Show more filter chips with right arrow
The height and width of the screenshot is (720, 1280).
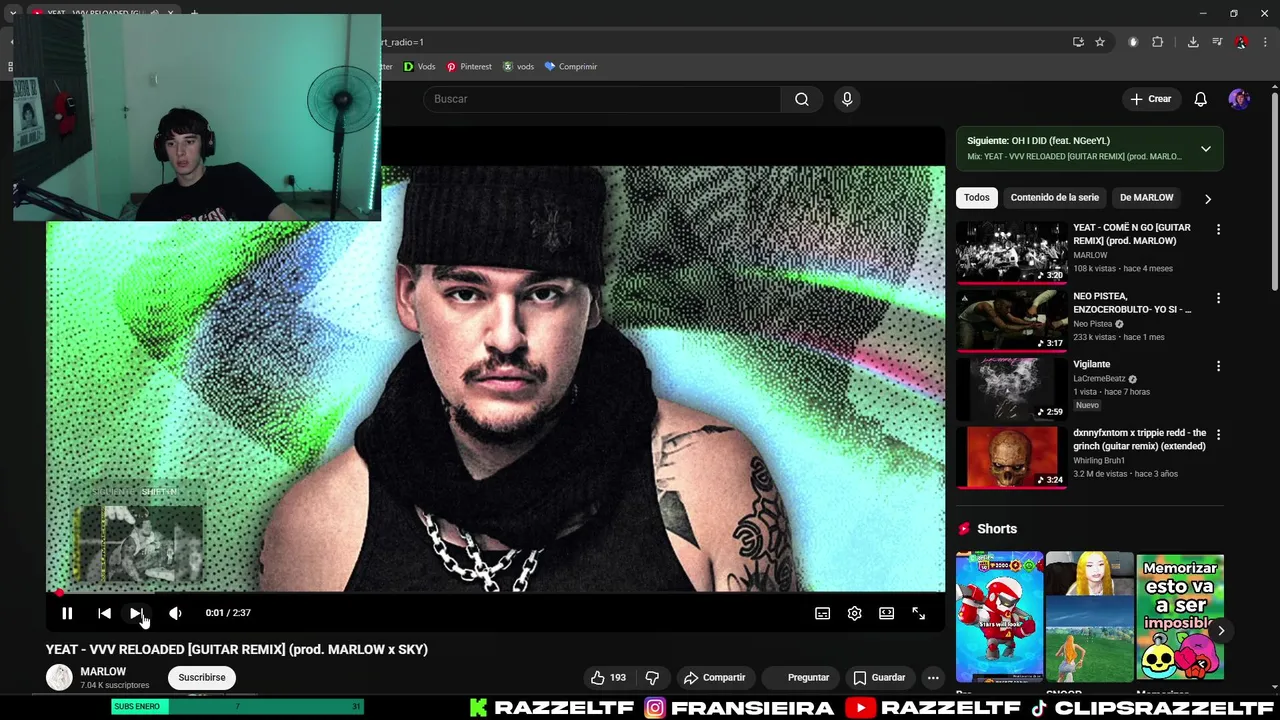coord(1207,199)
